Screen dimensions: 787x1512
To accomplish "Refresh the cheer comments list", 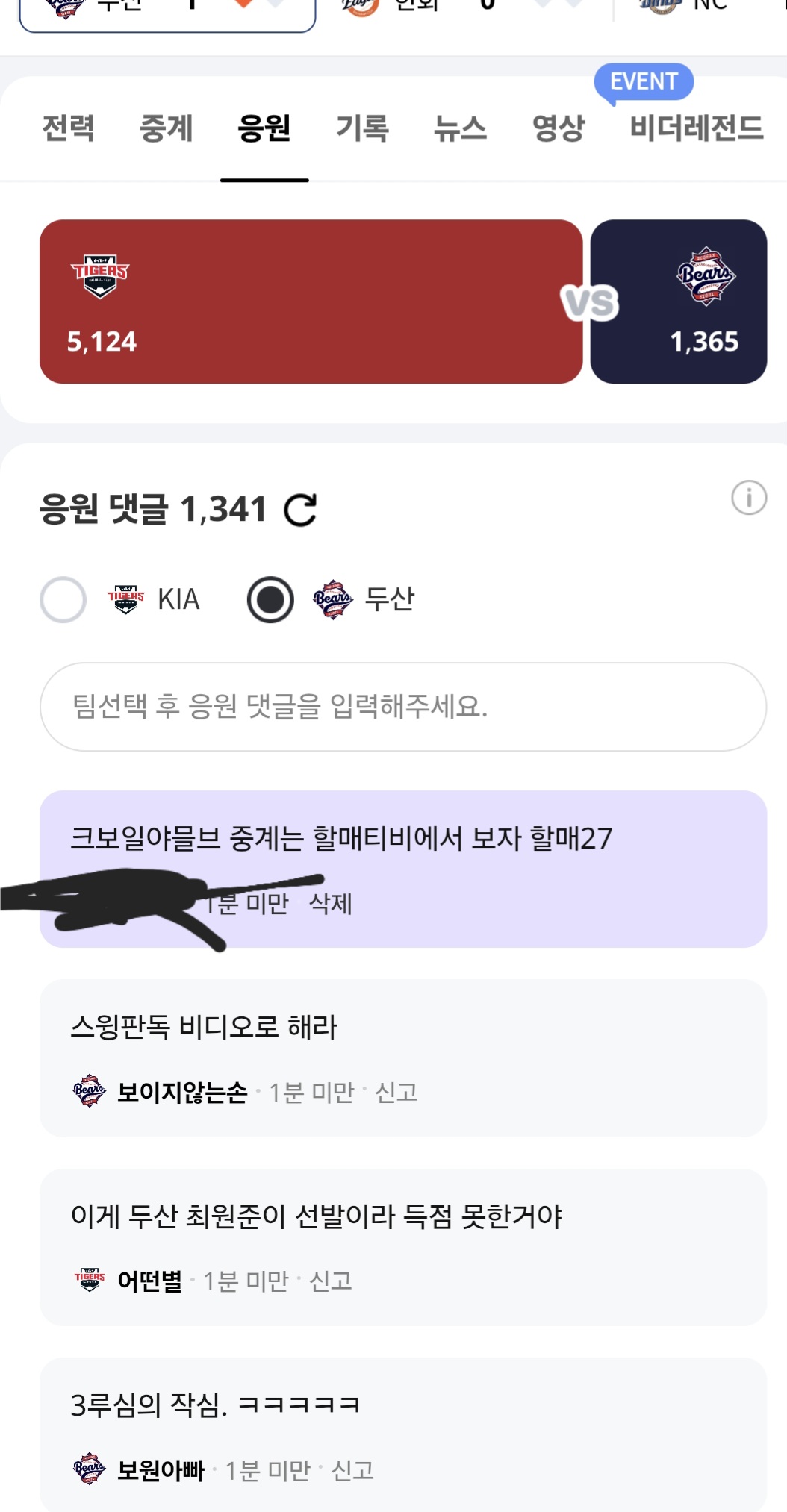I will click(x=300, y=510).
